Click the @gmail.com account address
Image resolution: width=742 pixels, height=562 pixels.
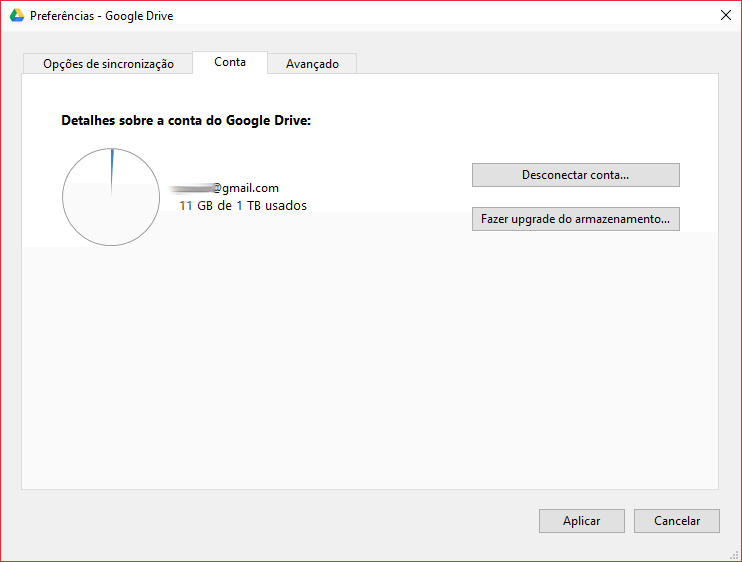[224, 188]
